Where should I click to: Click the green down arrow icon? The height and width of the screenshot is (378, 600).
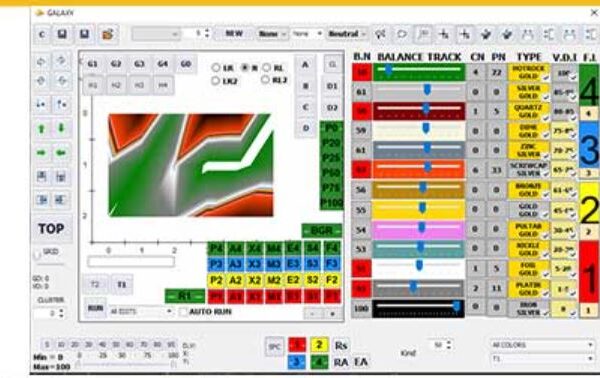pos(61,128)
